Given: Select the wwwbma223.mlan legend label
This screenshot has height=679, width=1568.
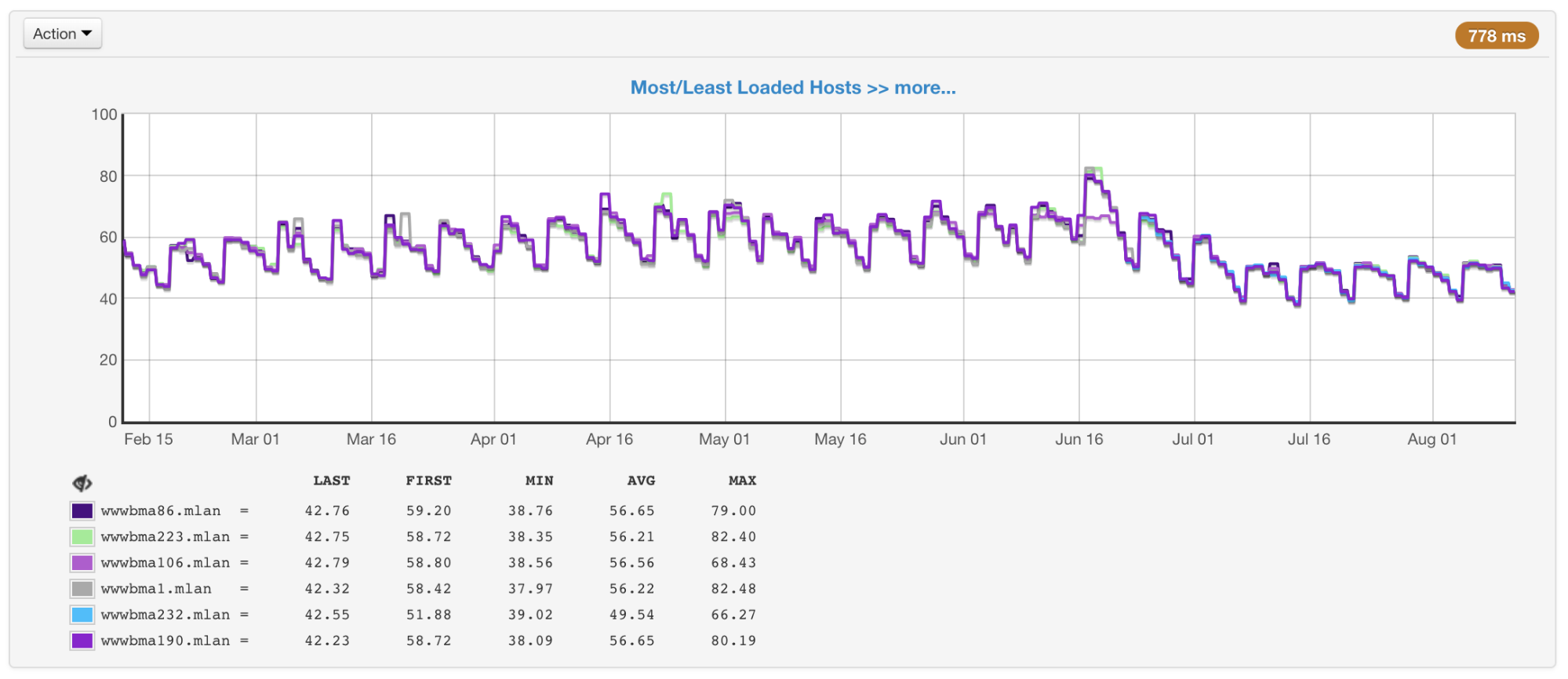Looking at the screenshot, I should tap(166, 537).
